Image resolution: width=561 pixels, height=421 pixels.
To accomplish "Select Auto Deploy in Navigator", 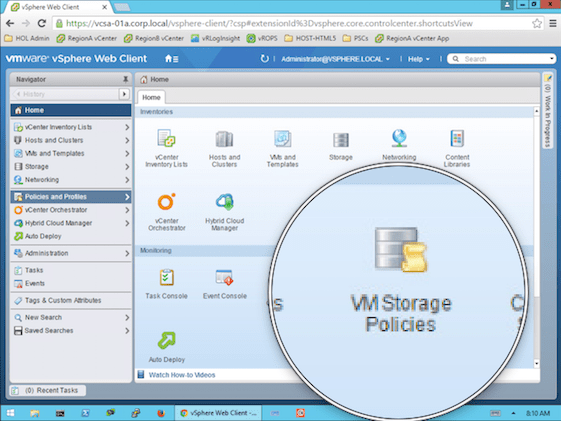I will click(x=71, y=236).
